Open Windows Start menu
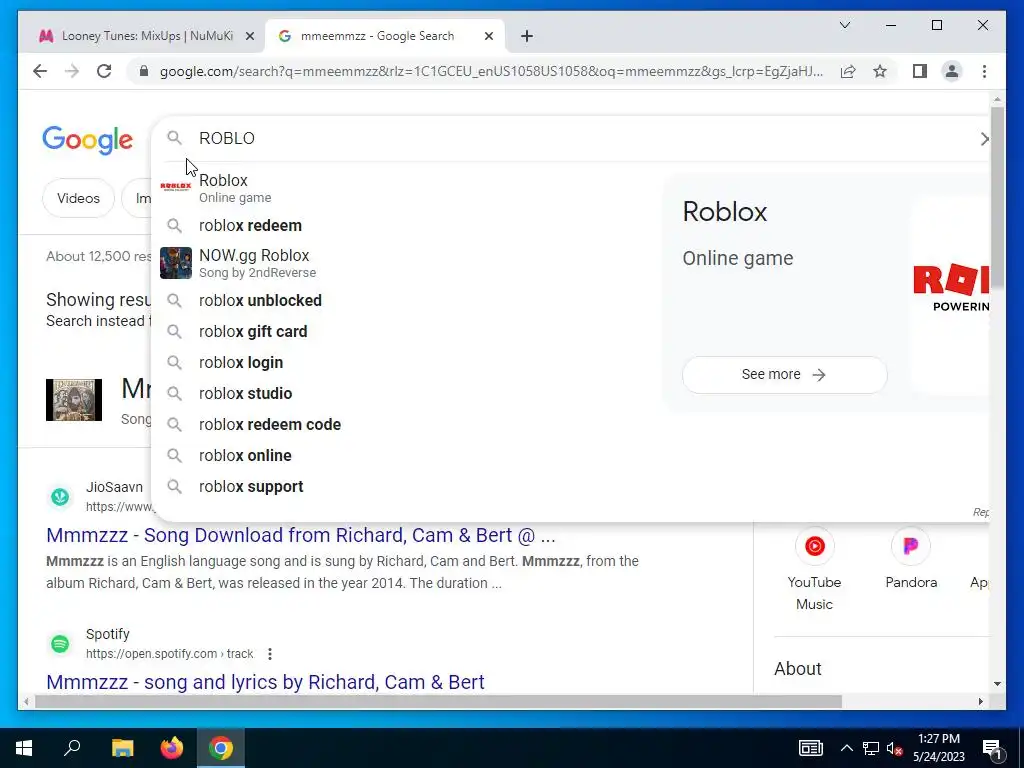The height and width of the screenshot is (768, 1024). tap(24, 748)
